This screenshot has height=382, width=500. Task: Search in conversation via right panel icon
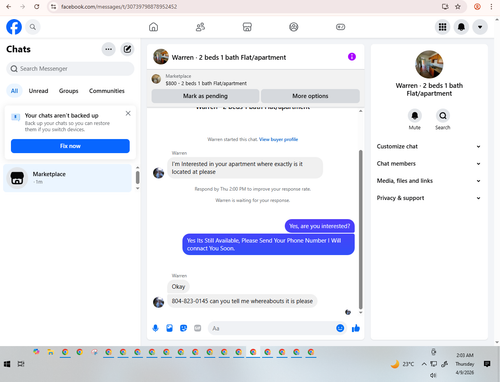click(443, 116)
